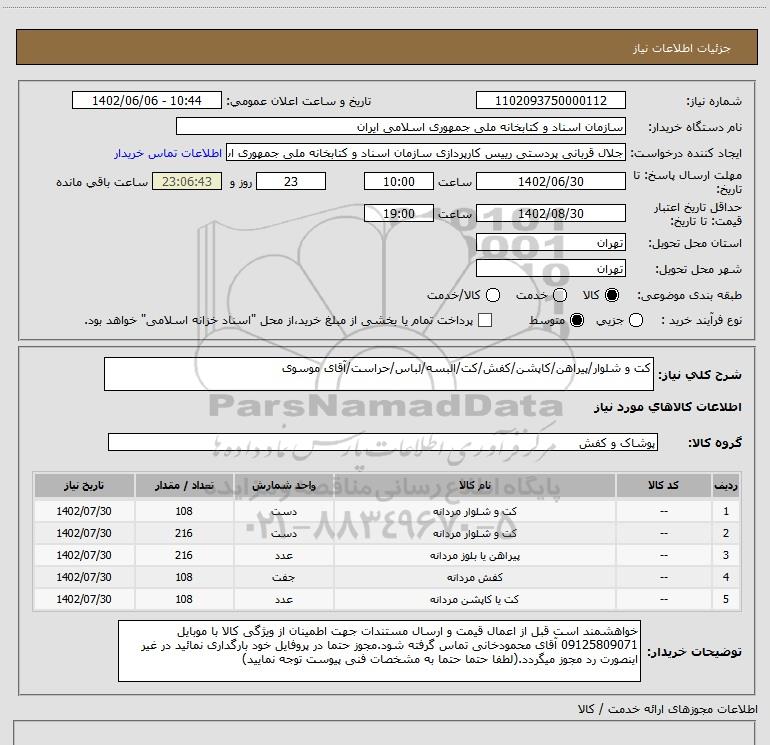Screen dimensions: 770x745
Task: Click request number field 1102093750000112
Action: coord(550,100)
